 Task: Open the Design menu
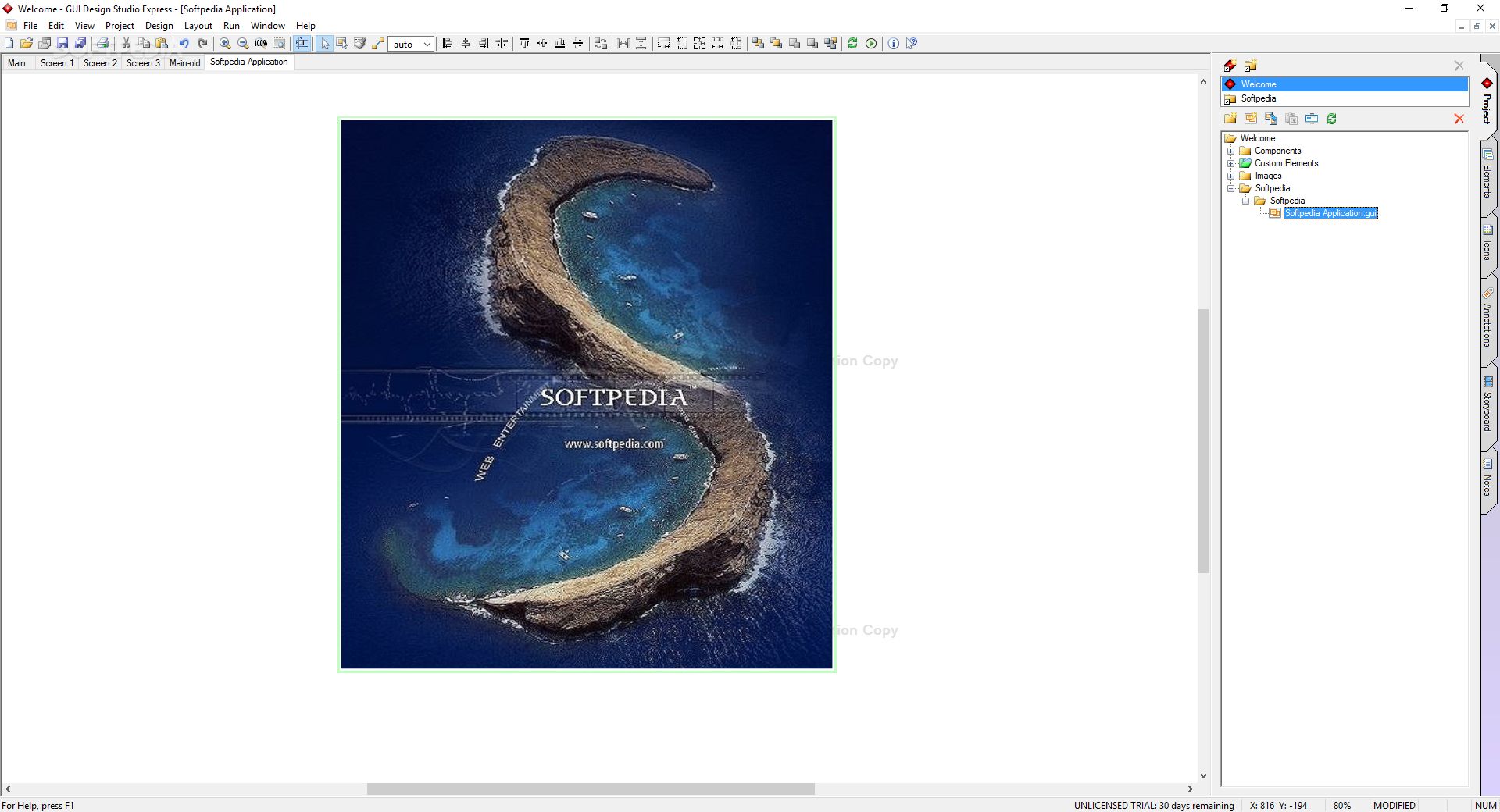pos(159,26)
